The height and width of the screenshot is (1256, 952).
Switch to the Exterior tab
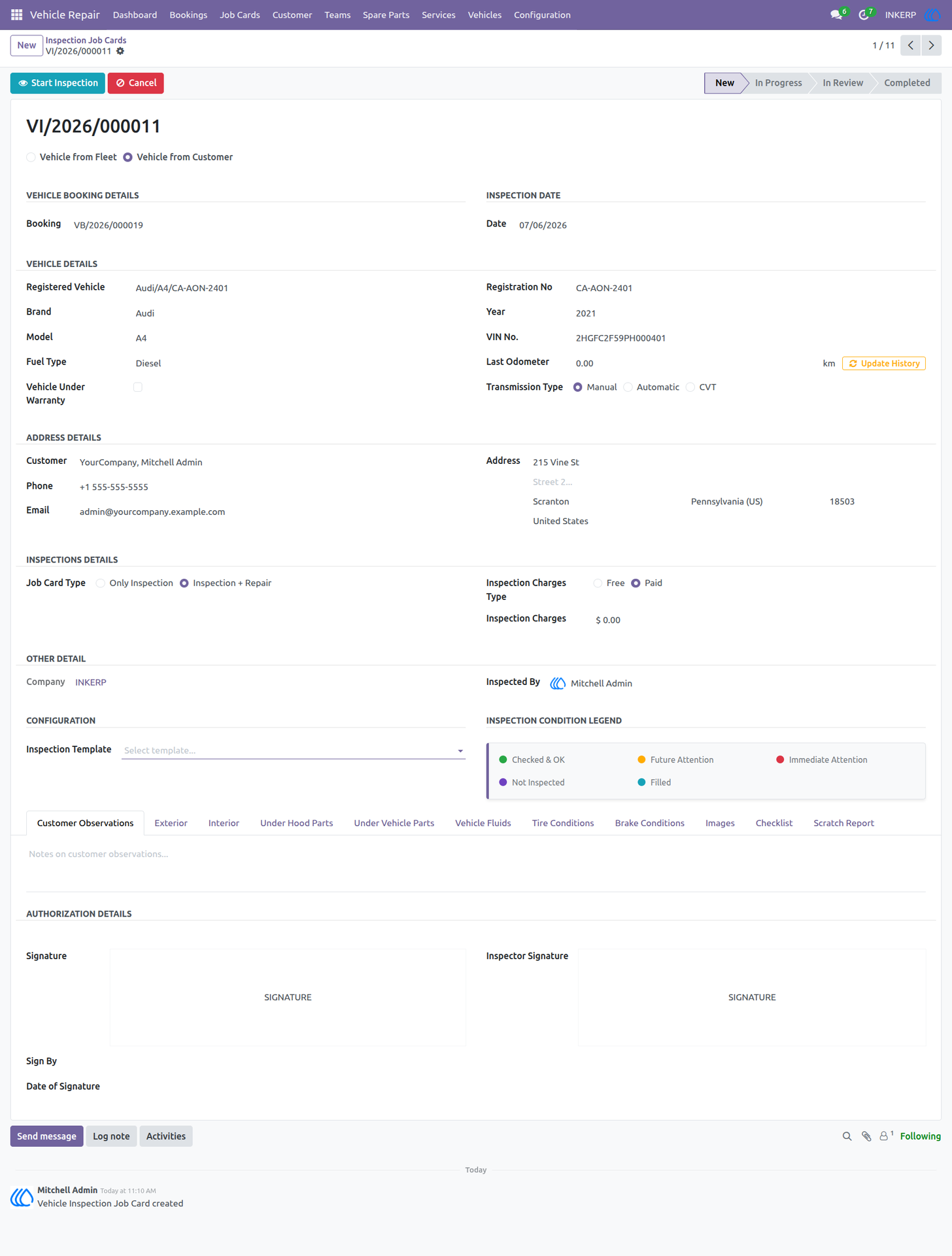[x=171, y=823]
